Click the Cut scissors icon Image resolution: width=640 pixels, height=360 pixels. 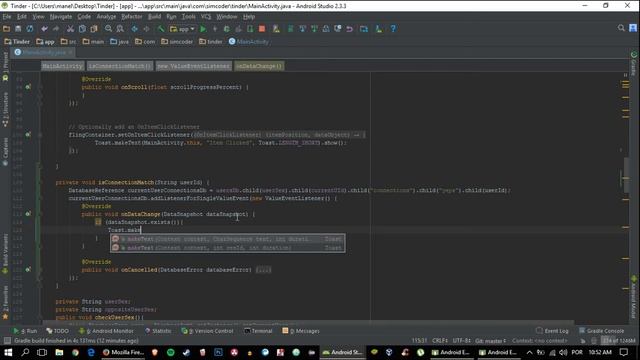click(x=70, y=29)
